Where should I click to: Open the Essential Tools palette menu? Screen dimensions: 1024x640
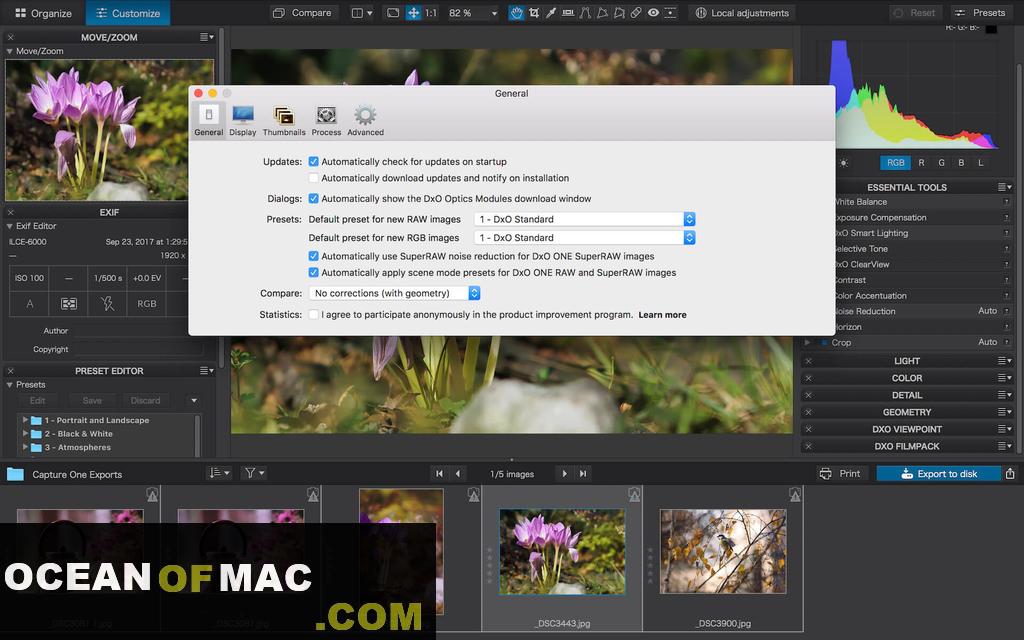coord(1004,187)
